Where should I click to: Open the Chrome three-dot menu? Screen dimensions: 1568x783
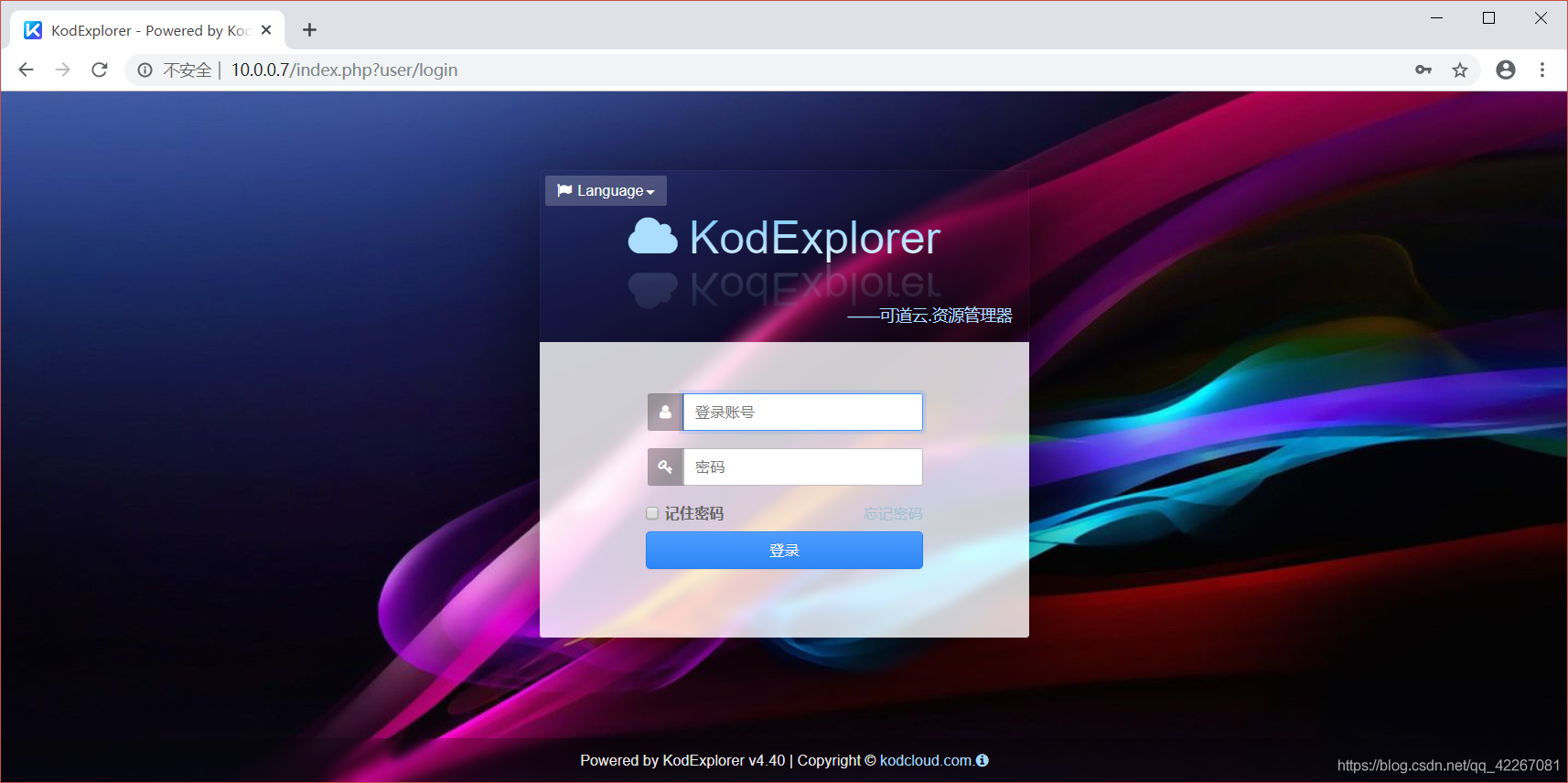(1542, 70)
